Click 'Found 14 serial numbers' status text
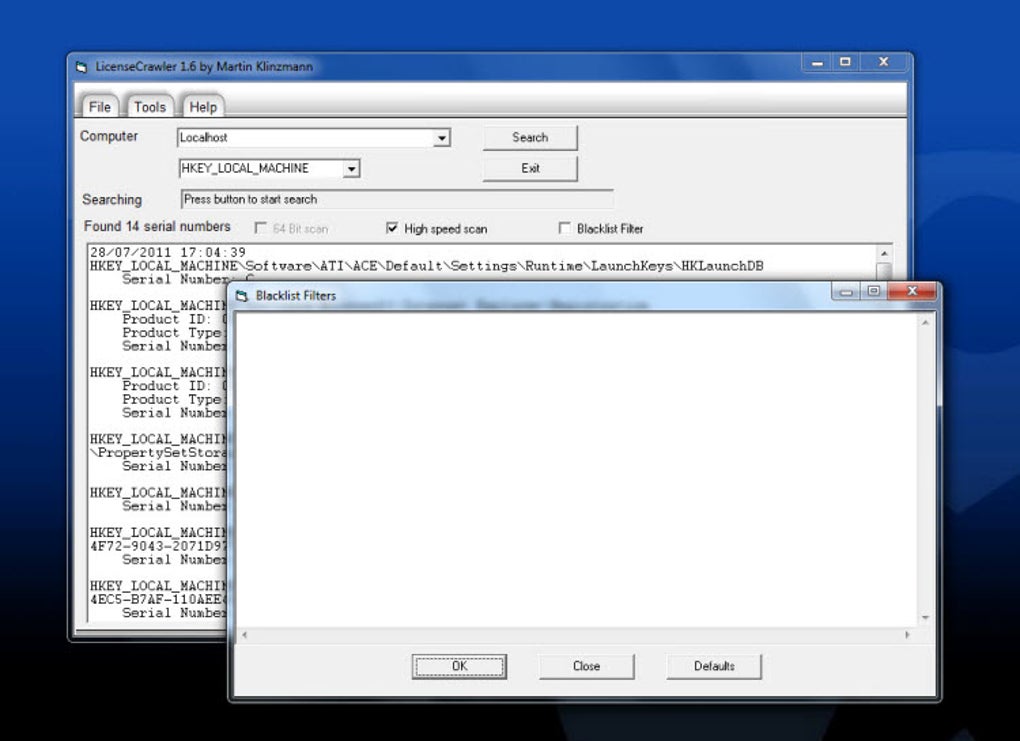This screenshot has height=741, width=1020. point(157,226)
